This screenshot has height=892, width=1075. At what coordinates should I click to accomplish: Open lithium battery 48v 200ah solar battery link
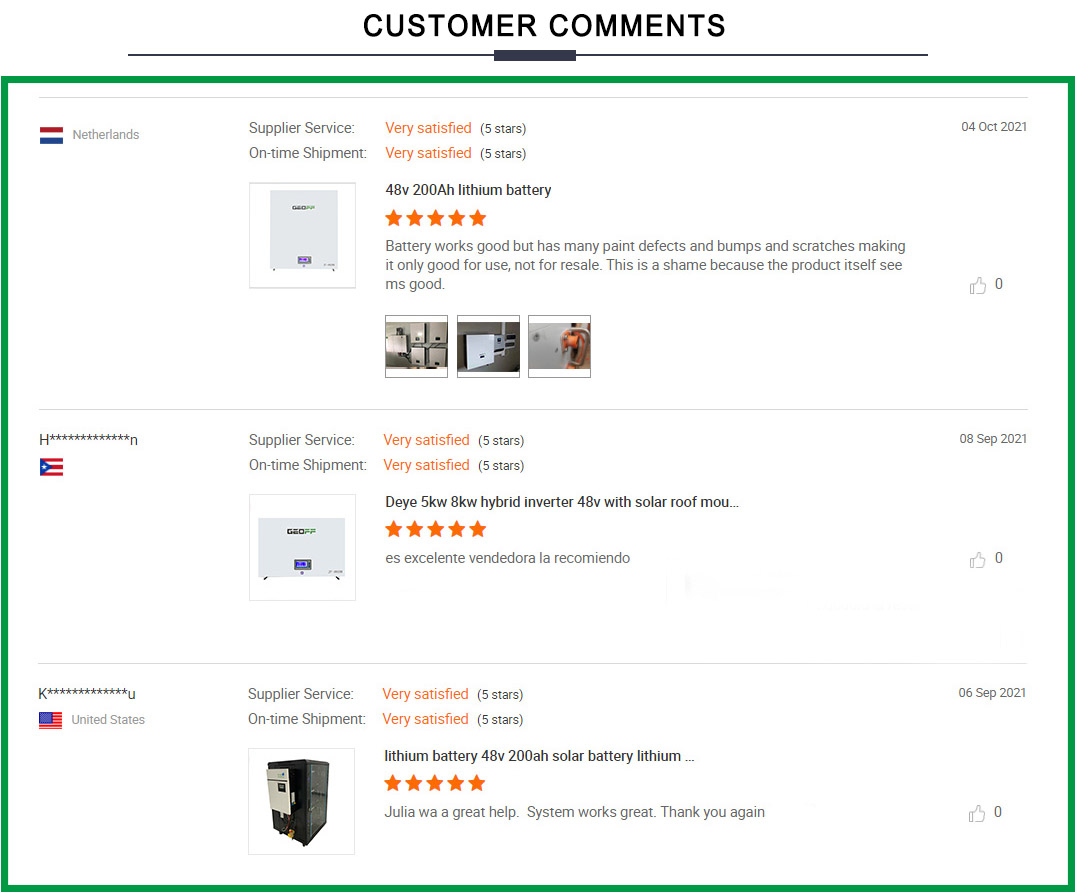[539, 756]
